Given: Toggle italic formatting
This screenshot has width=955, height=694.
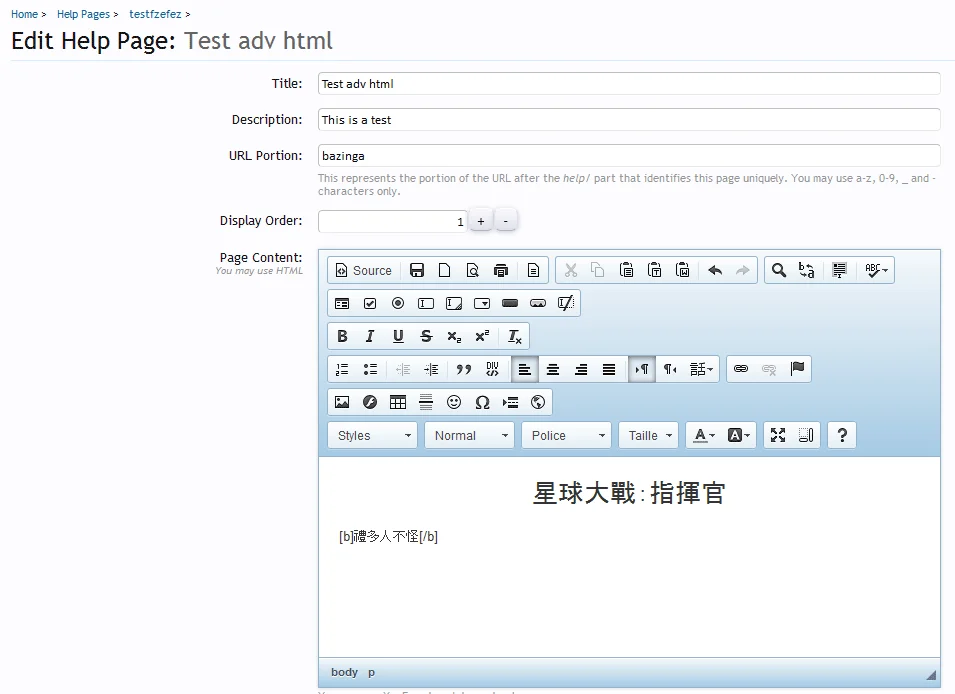Looking at the screenshot, I should pyautogui.click(x=370, y=336).
